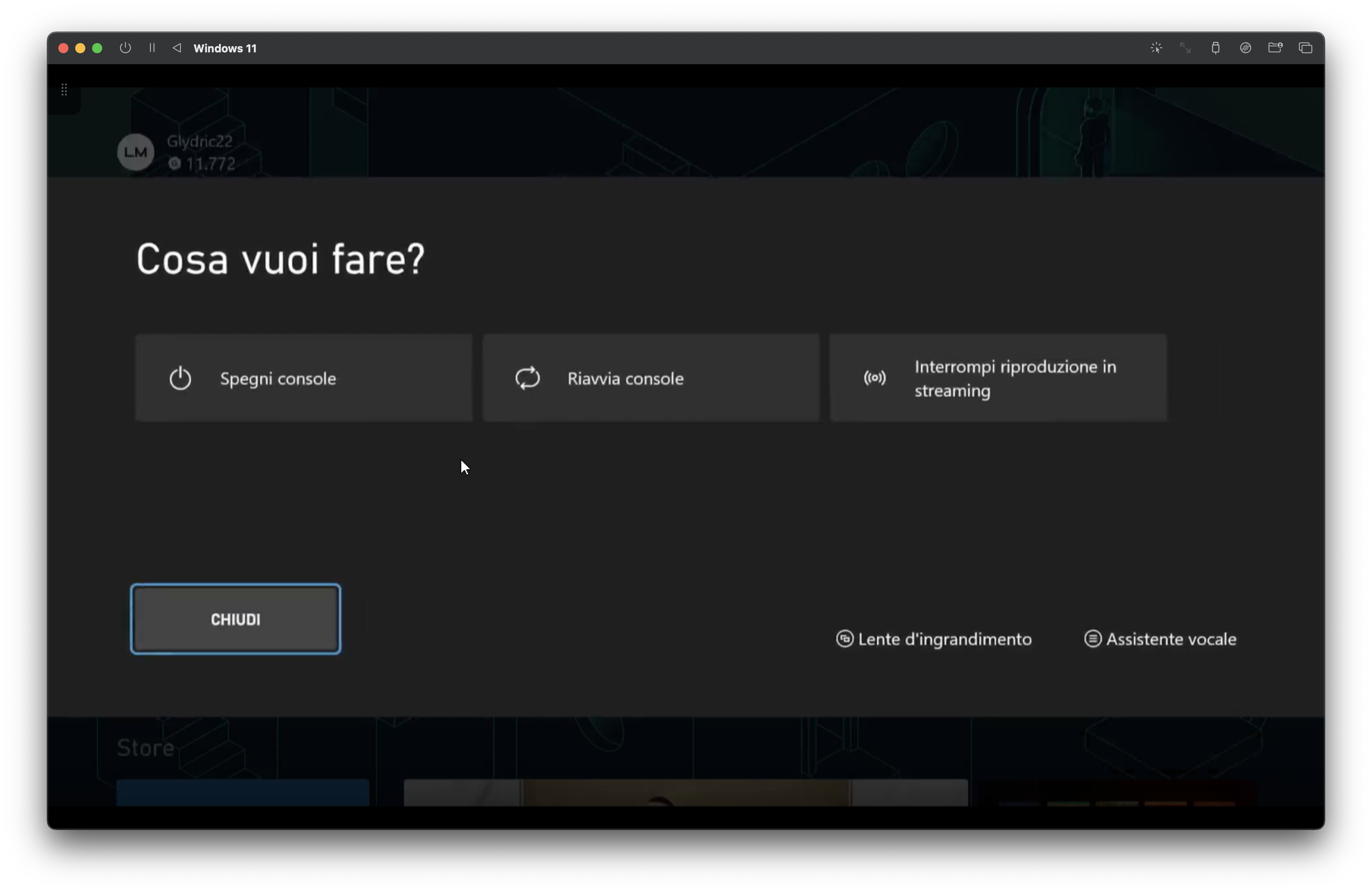Pause the Windows 11 virtual machine

tap(152, 48)
